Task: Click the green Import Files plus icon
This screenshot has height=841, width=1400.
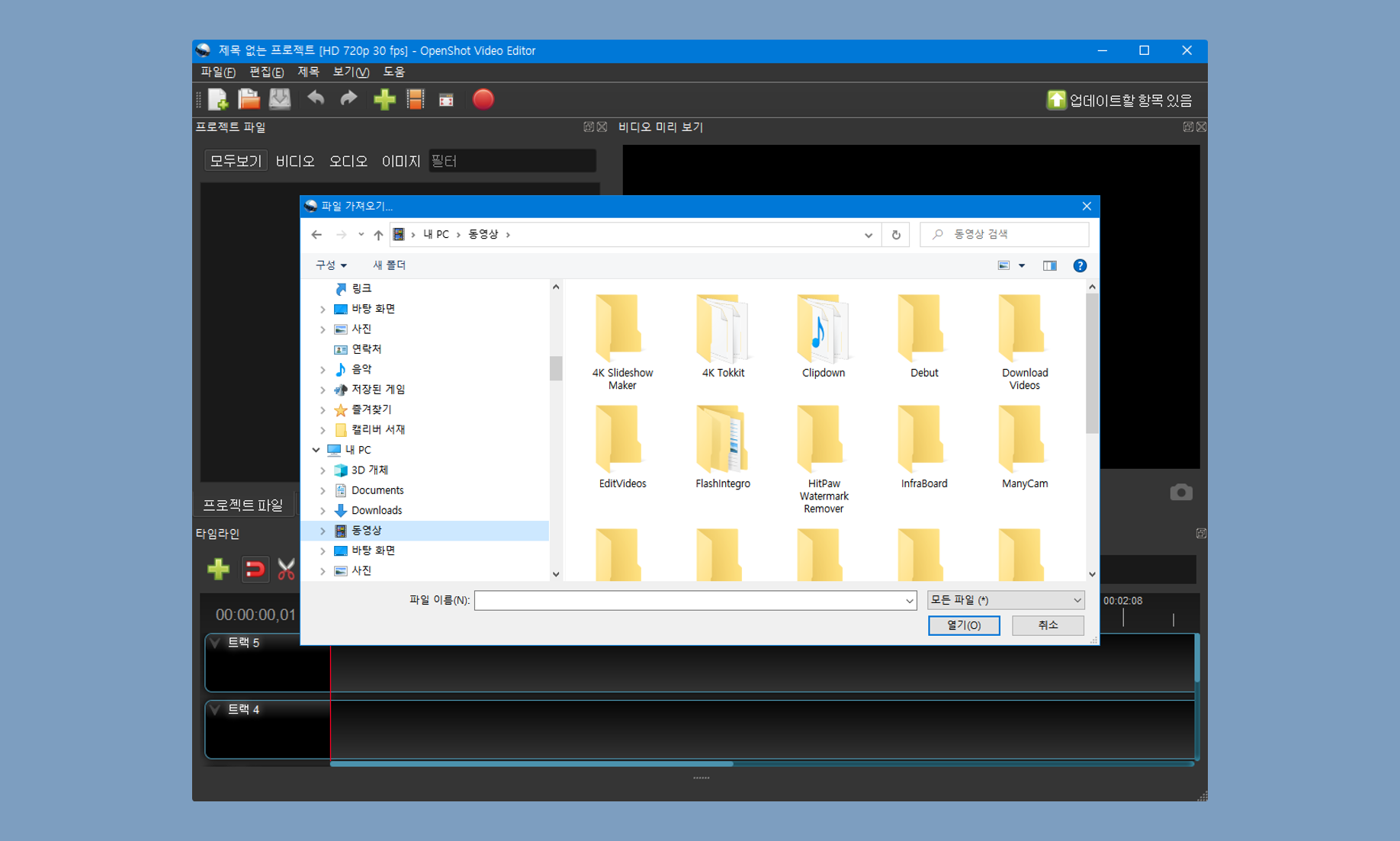Action: tap(384, 100)
